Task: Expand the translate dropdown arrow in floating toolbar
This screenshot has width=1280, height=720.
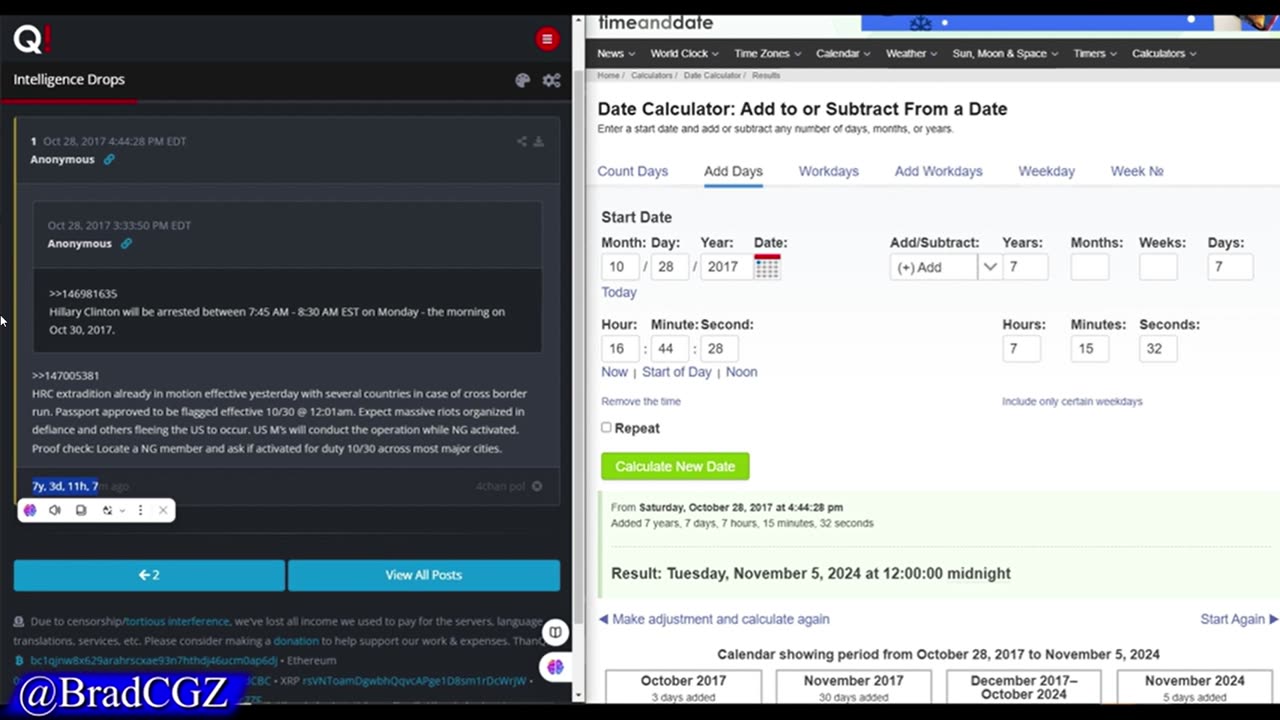Action: [x=122, y=510]
